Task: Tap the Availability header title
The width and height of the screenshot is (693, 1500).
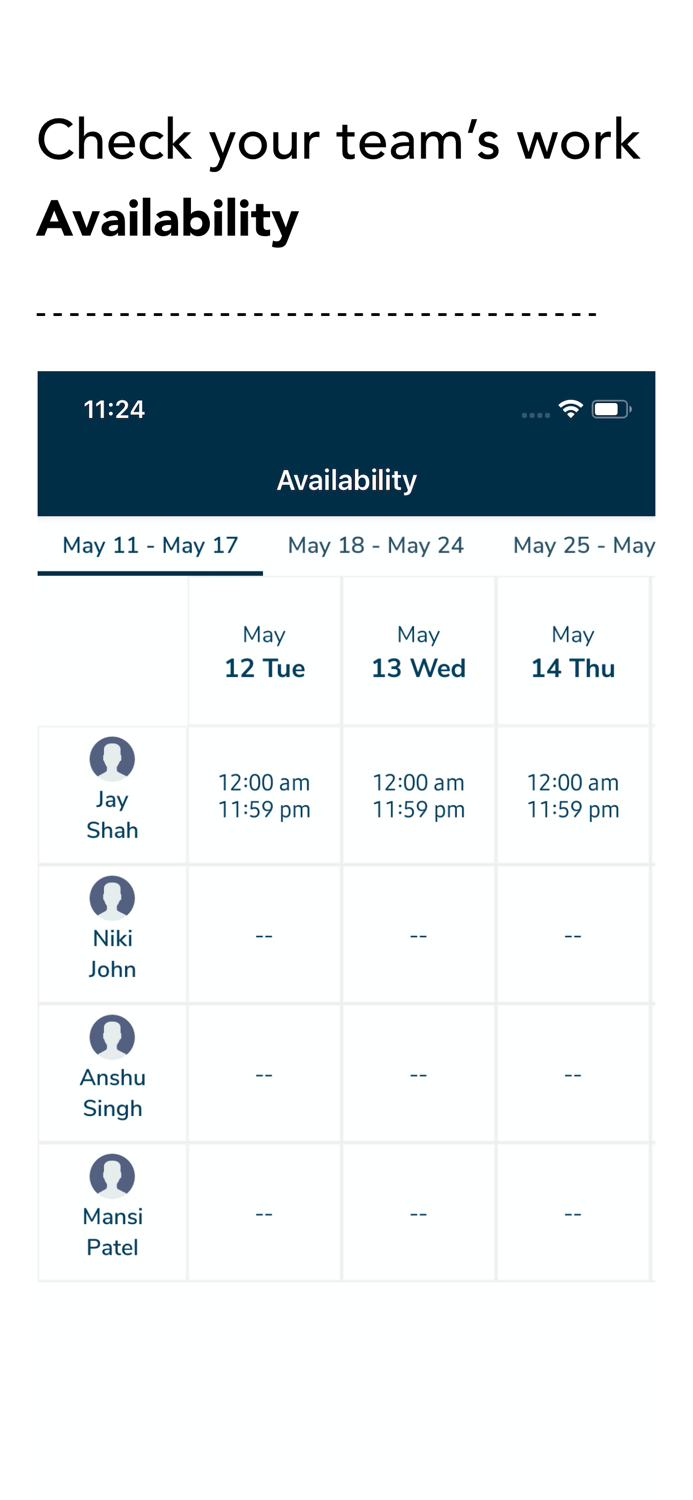Action: click(x=346, y=480)
